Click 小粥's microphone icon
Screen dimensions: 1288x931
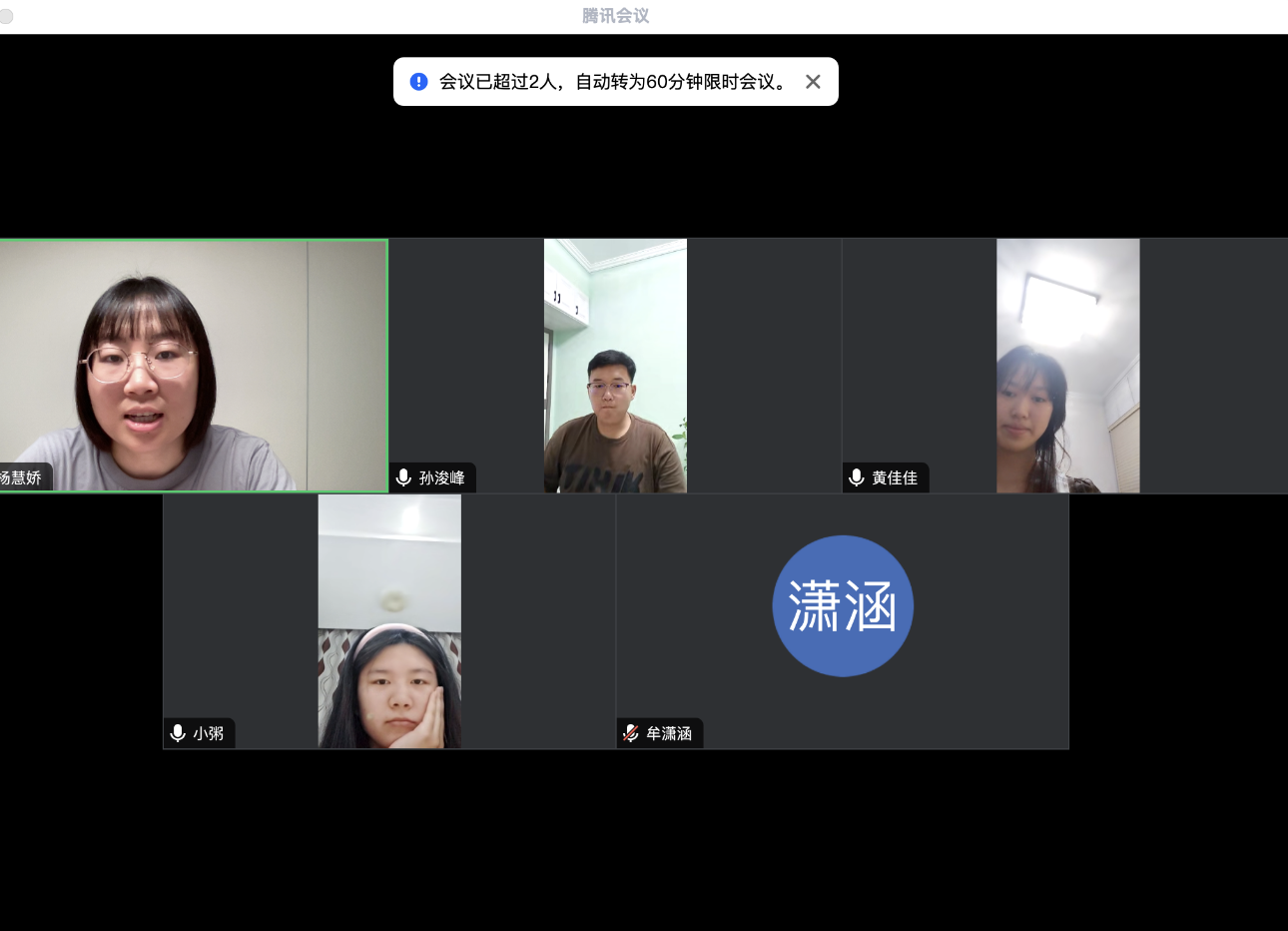tap(179, 733)
